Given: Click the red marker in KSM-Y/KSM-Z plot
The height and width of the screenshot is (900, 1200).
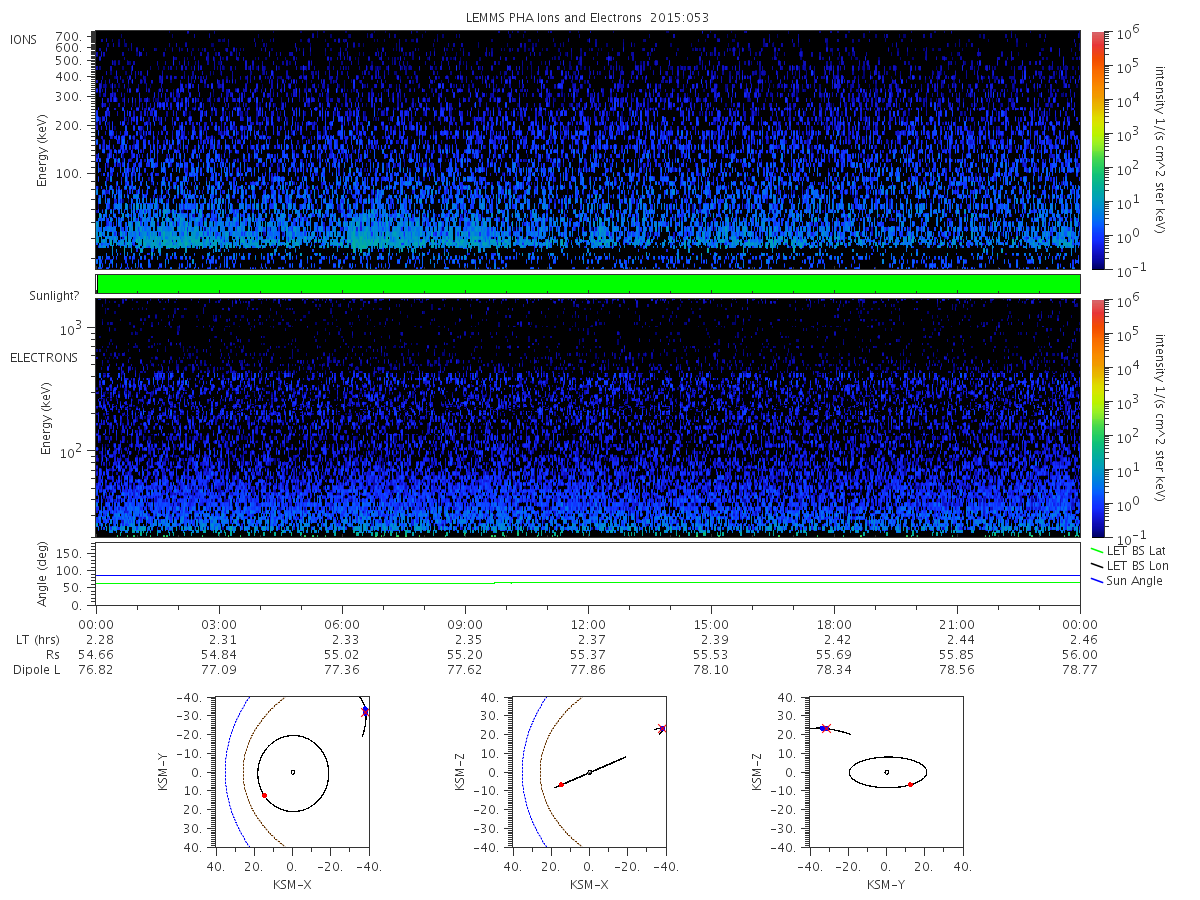Looking at the screenshot, I should coord(910,784).
